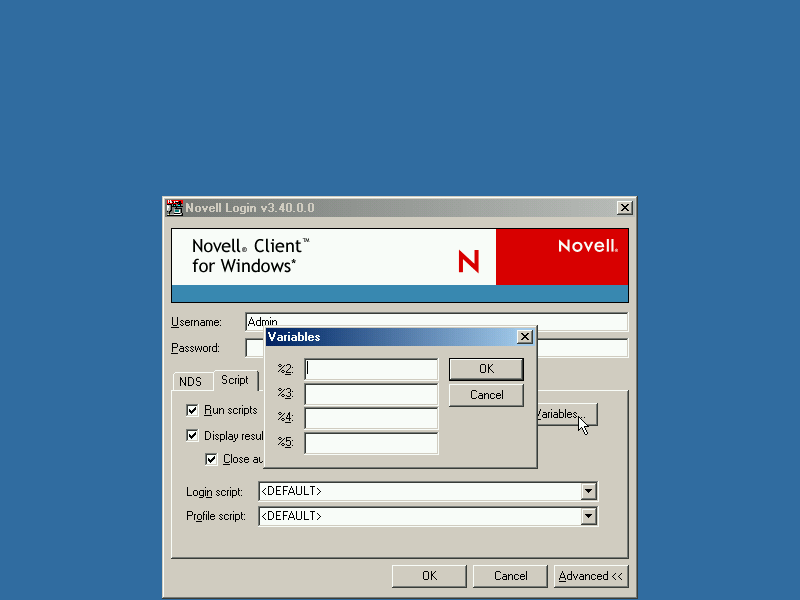Toggle the Display results window checkbox
Viewport: 800px width, 600px height.
(x=192, y=435)
